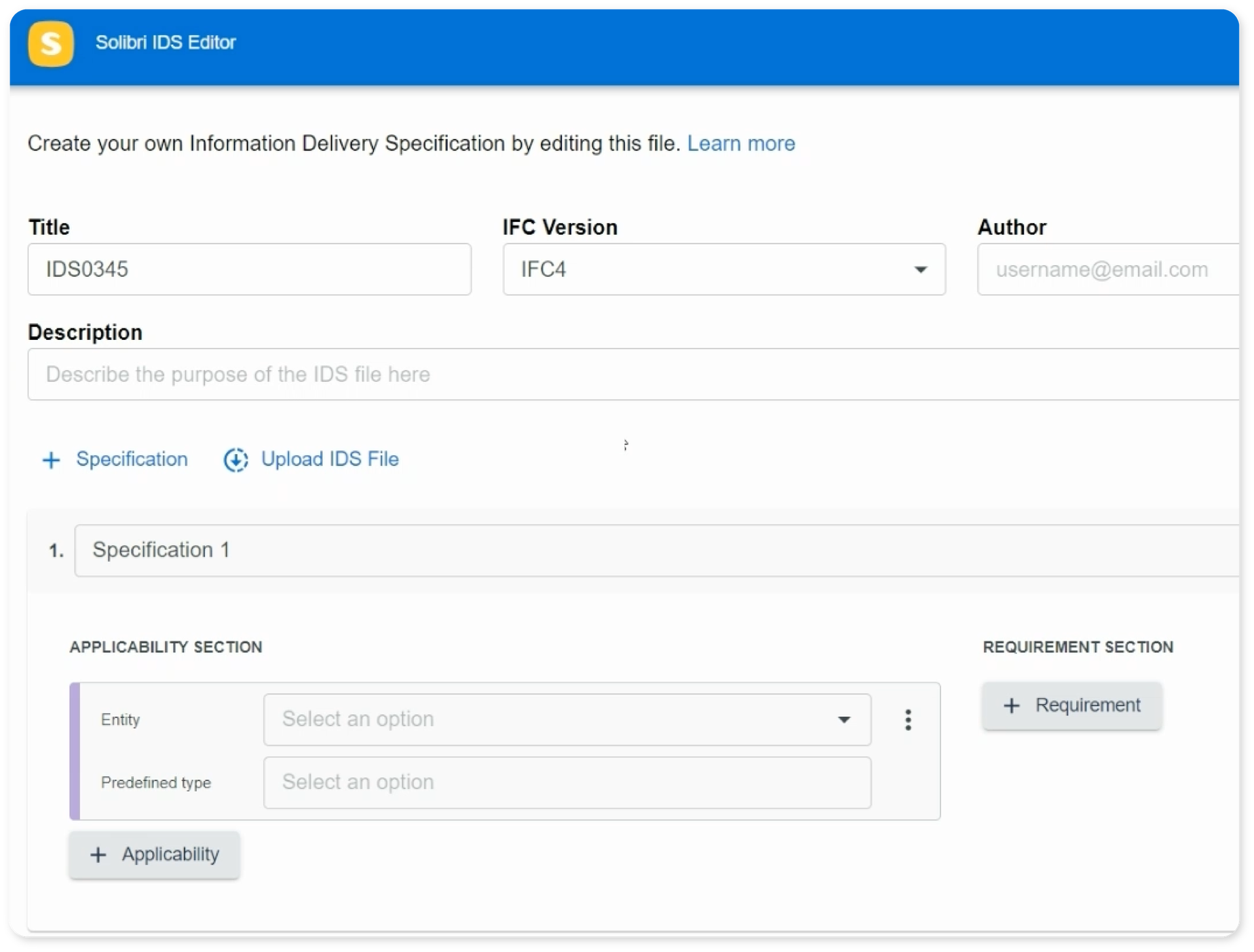1254x952 pixels.
Task: Open the IFC Version dropdown
Action: click(723, 269)
